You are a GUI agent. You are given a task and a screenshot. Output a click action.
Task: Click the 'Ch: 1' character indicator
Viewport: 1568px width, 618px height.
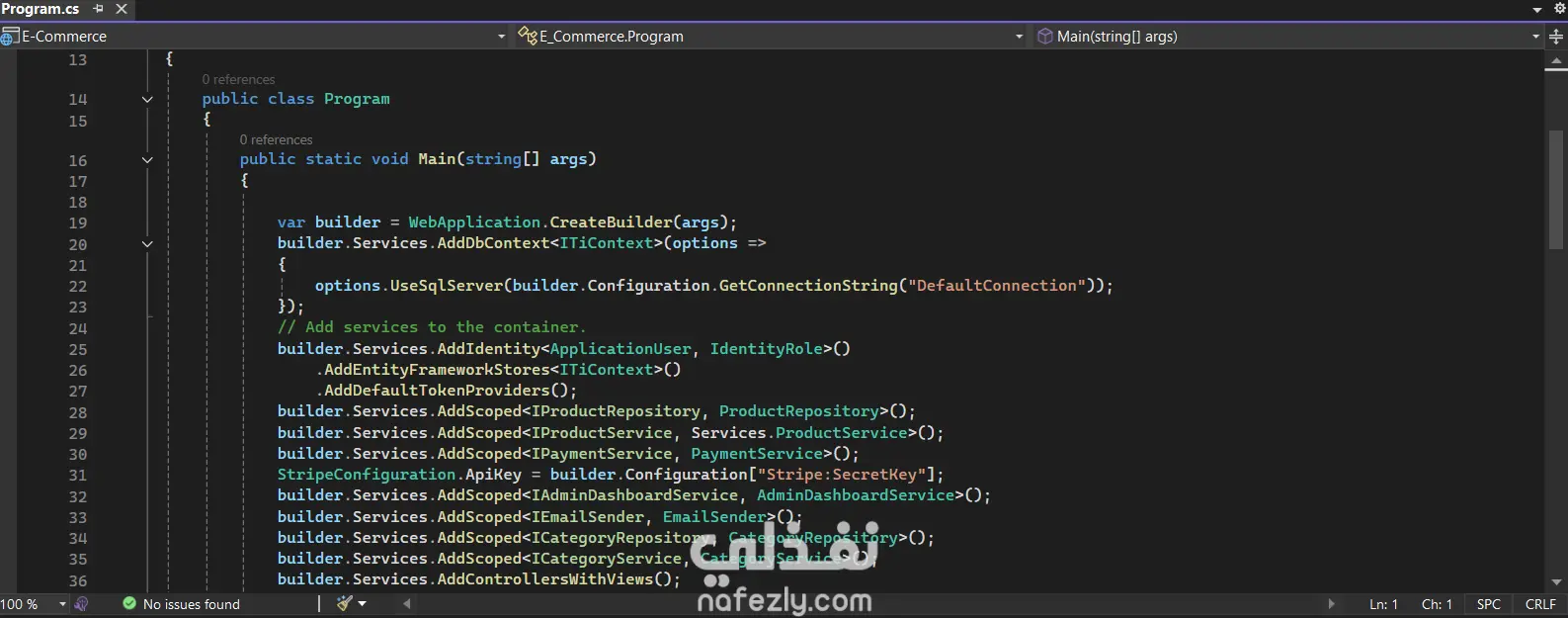(x=1437, y=604)
